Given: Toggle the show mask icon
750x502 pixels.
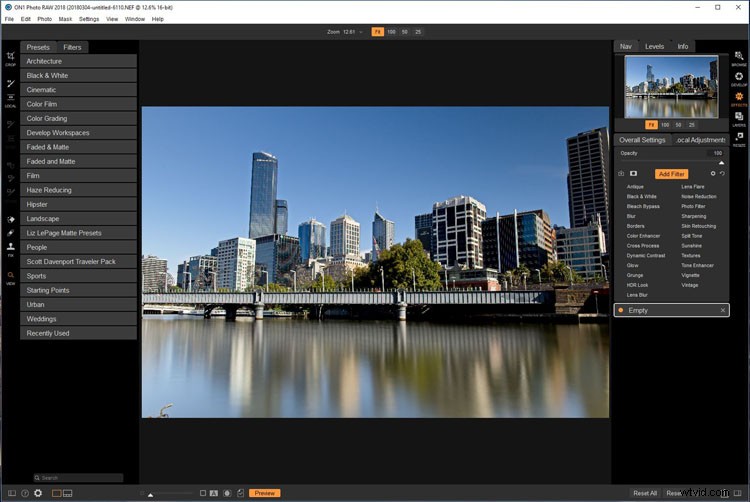Looking at the screenshot, I should pyautogui.click(x=227, y=493).
